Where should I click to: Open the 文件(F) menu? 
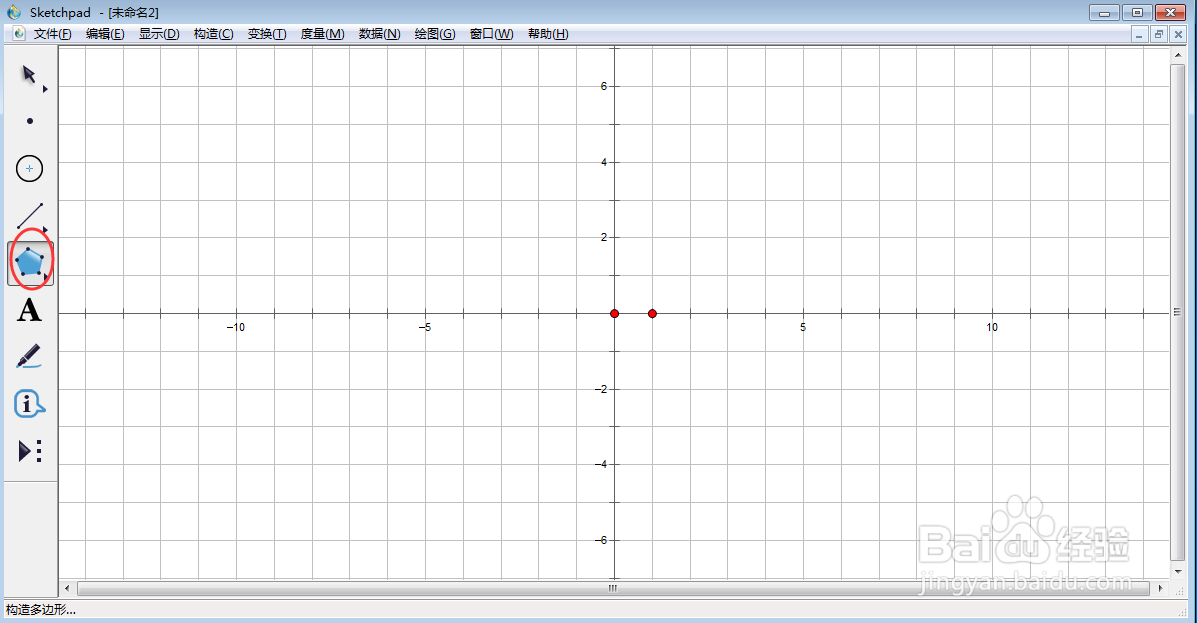tap(53, 34)
